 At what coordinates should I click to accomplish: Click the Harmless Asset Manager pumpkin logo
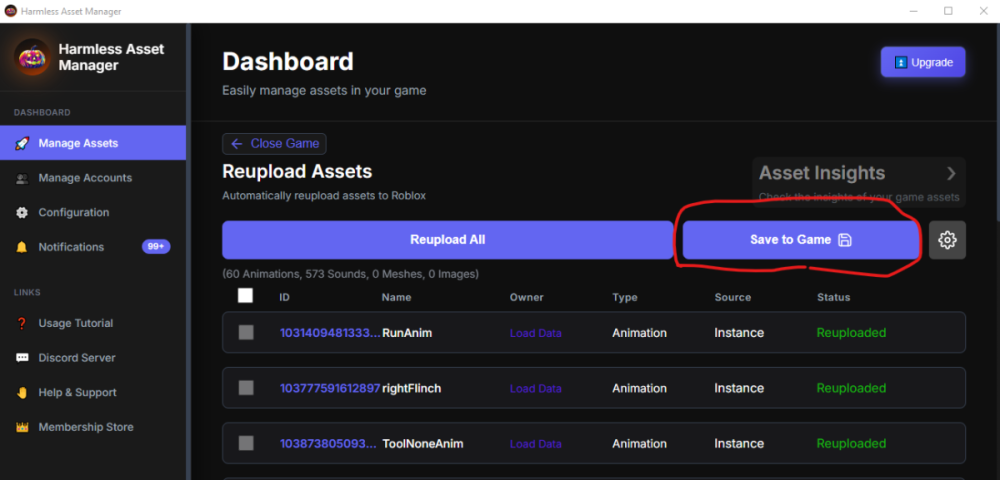tap(32, 57)
